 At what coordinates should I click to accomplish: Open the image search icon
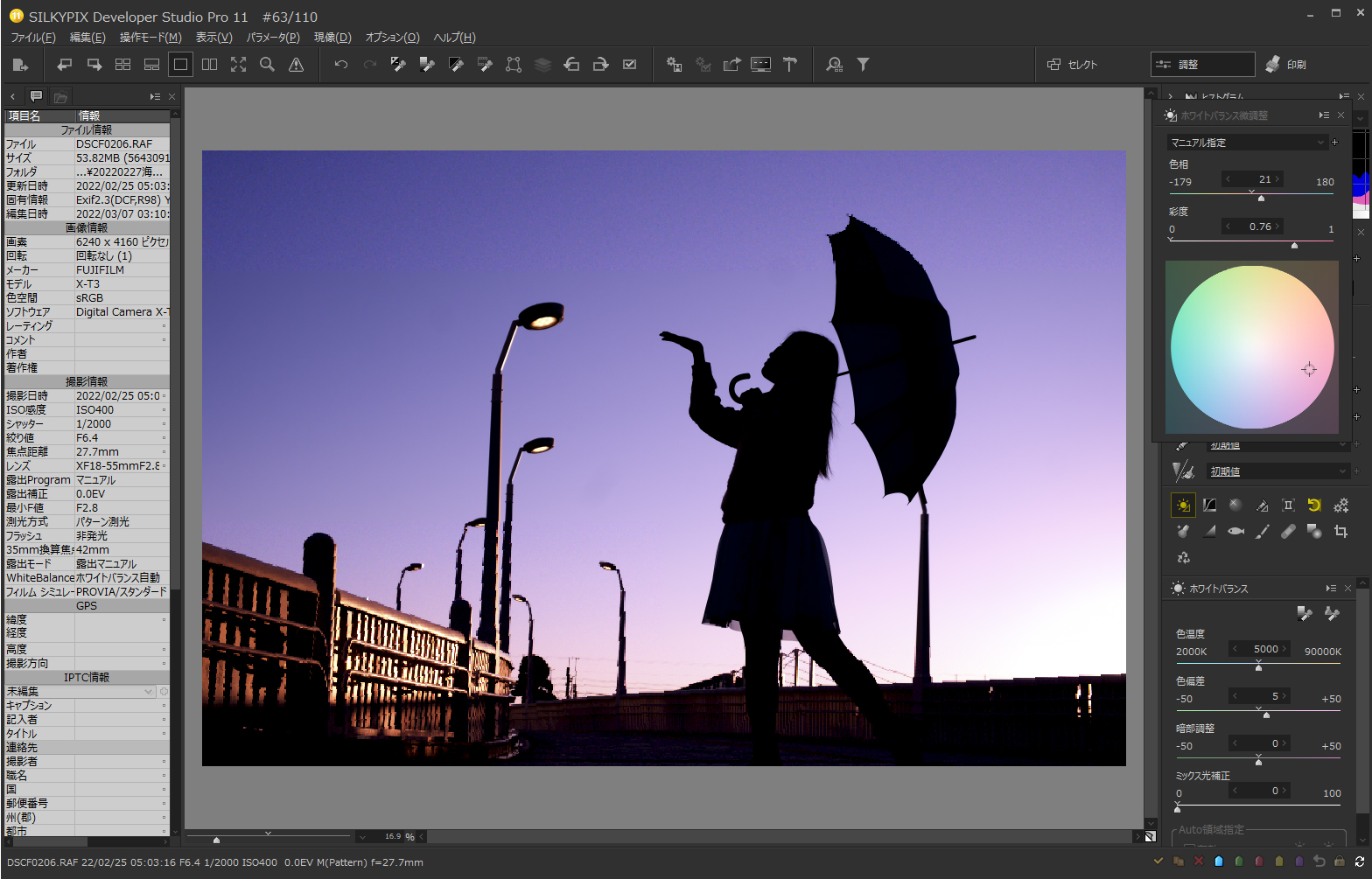coord(834,65)
